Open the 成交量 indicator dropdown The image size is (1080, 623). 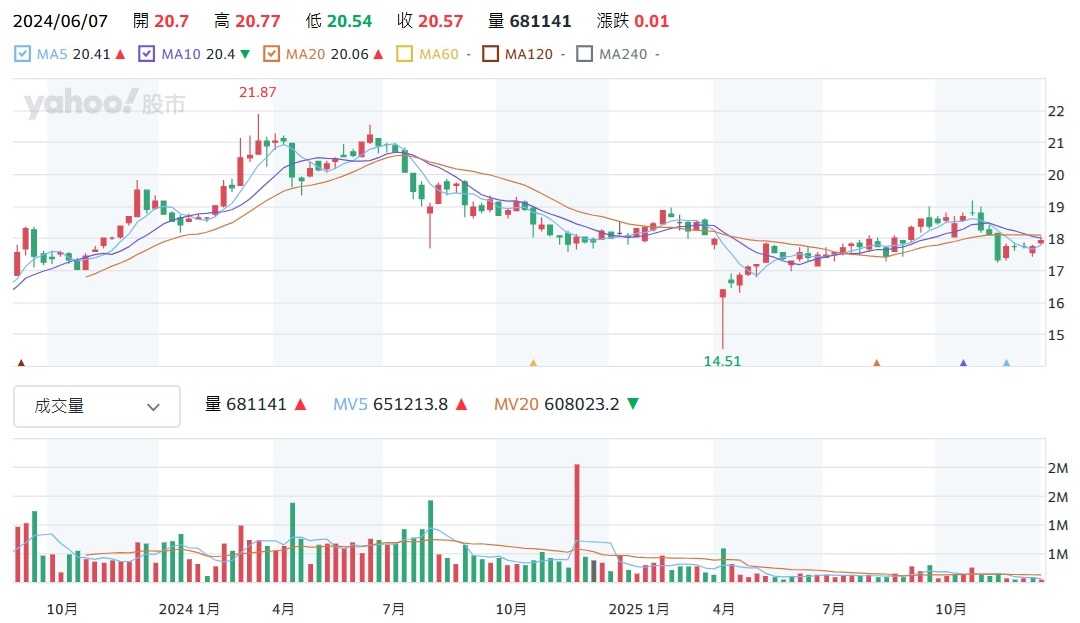(x=97, y=406)
